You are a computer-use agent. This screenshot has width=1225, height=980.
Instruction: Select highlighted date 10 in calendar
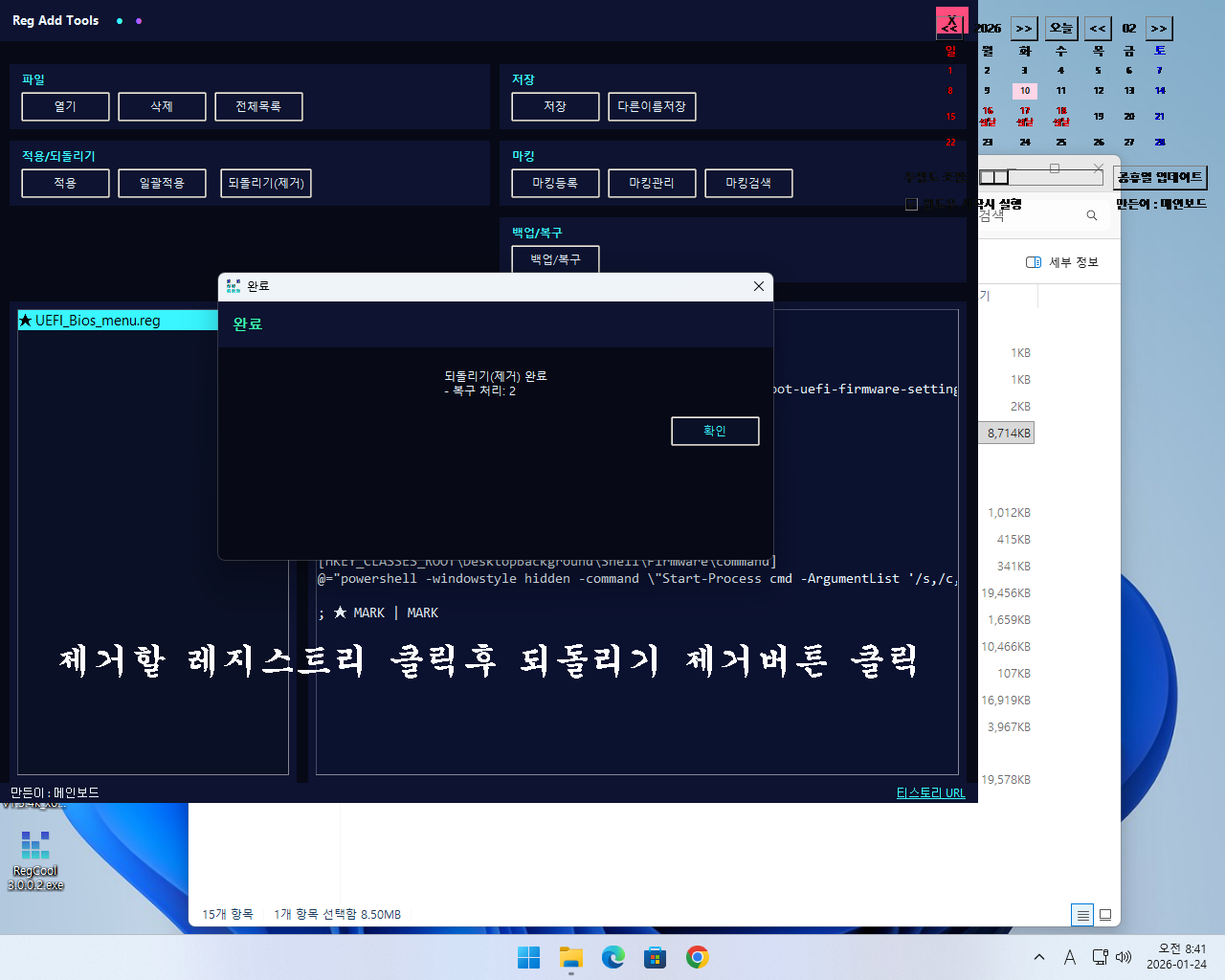1025,91
